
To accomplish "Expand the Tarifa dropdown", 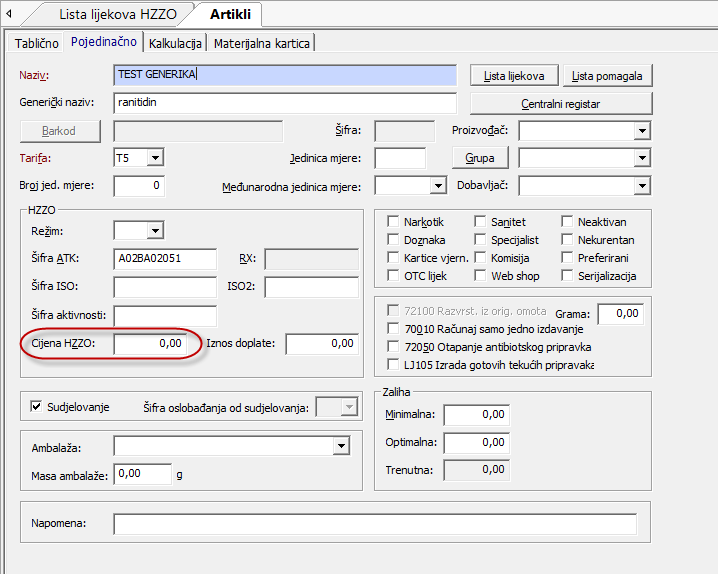I will click(155, 158).
